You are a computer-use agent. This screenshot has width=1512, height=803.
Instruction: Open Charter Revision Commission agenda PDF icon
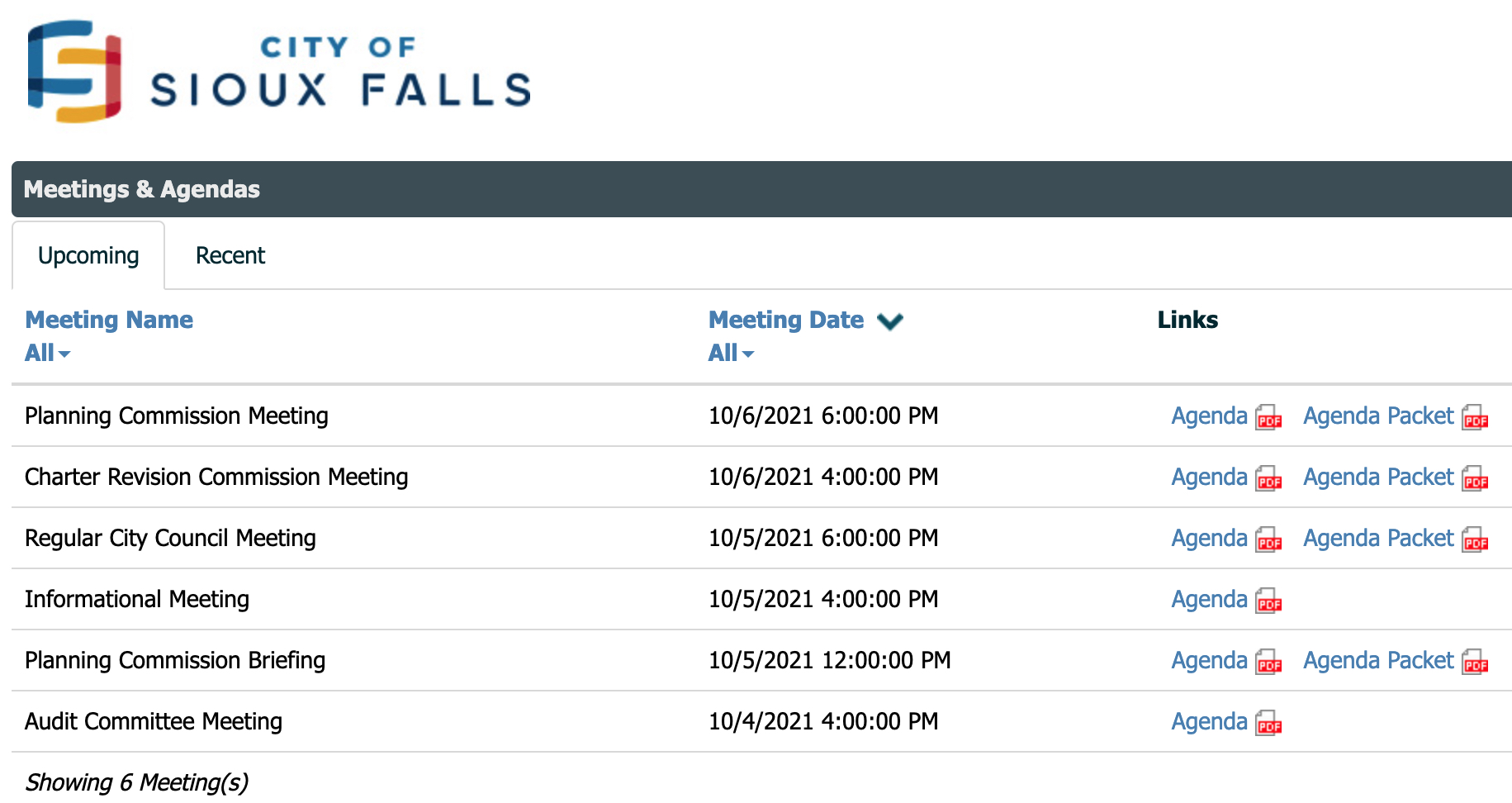(1268, 478)
